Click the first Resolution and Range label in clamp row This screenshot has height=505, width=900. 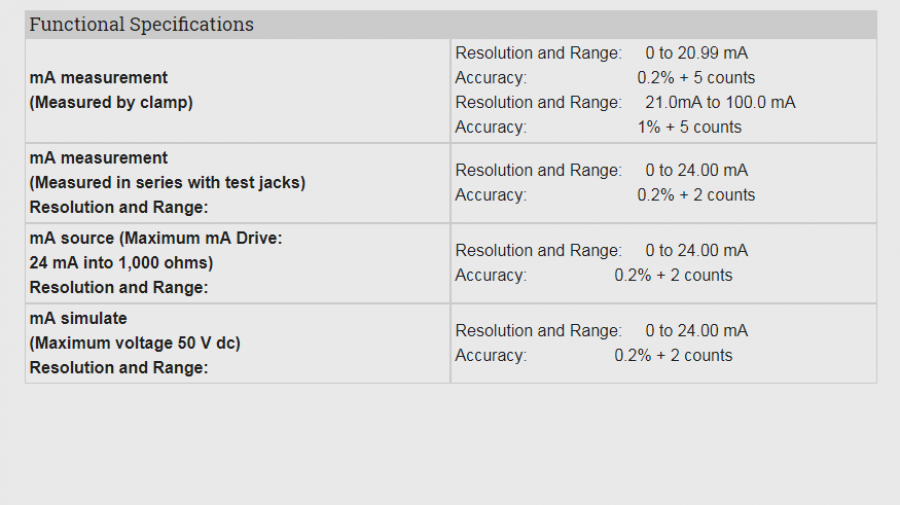(x=538, y=53)
